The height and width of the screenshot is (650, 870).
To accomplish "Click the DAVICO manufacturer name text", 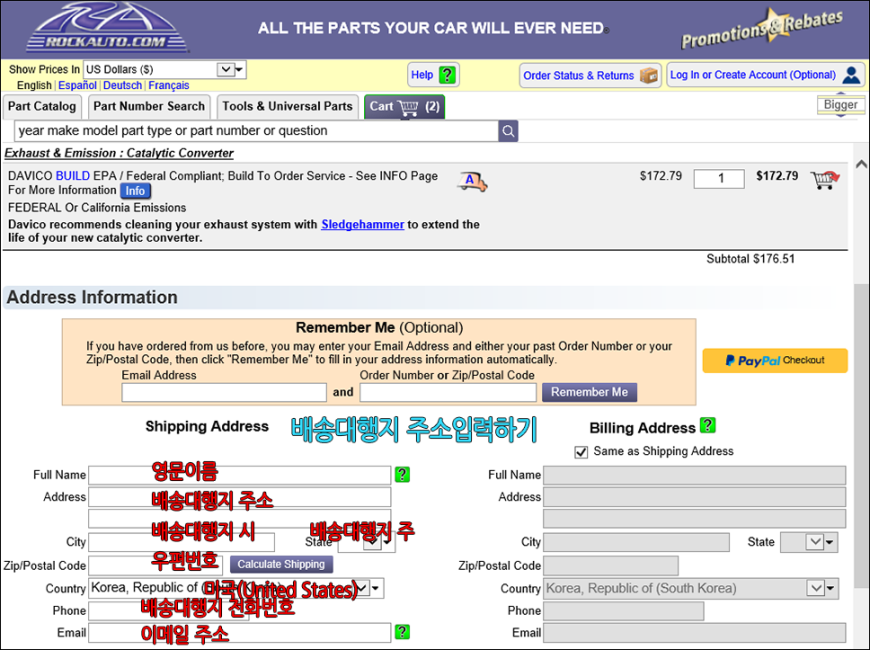I will pyautogui.click(x=31, y=176).
